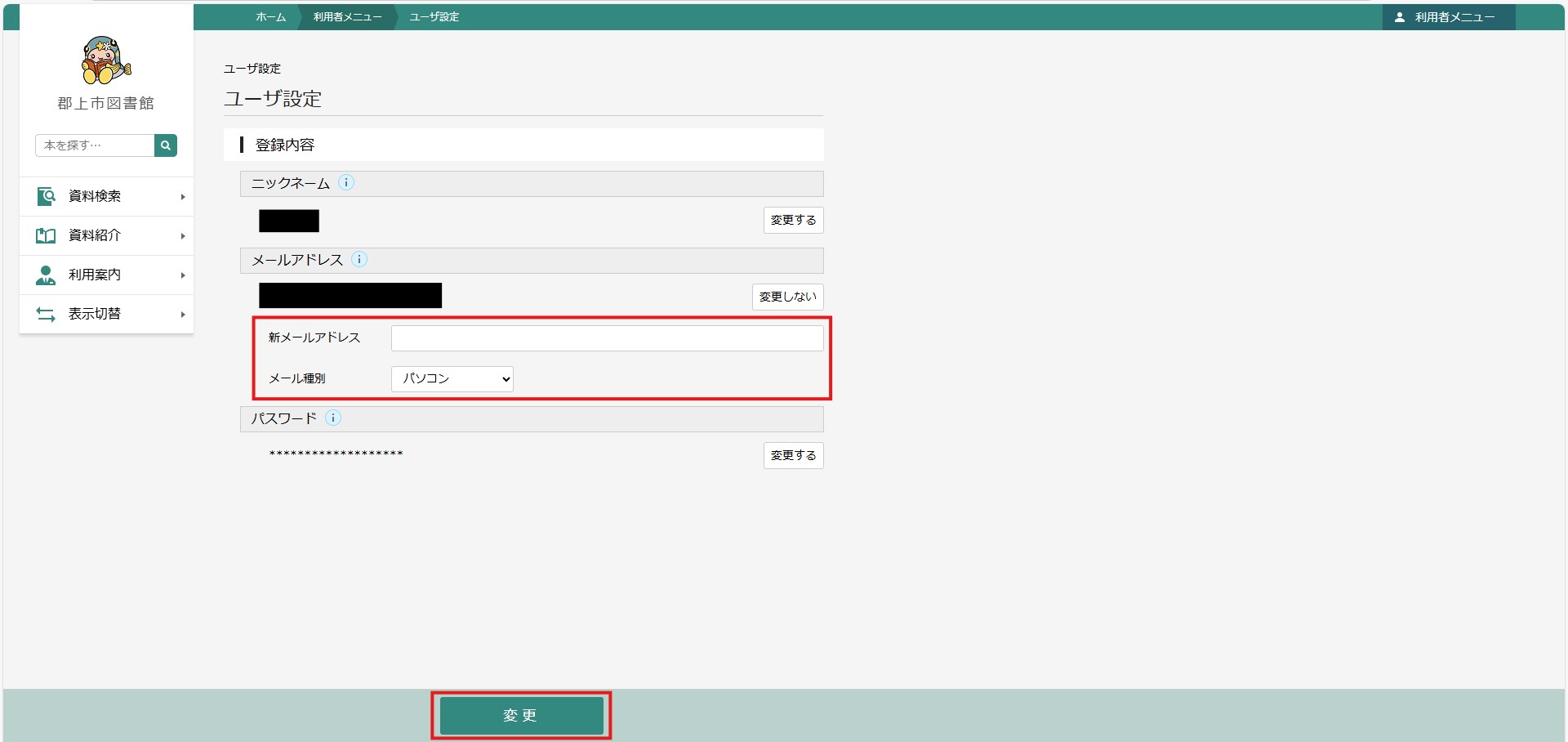Focus the 新メールアドレス input field
1568x742 pixels.
[x=608, y=338]
